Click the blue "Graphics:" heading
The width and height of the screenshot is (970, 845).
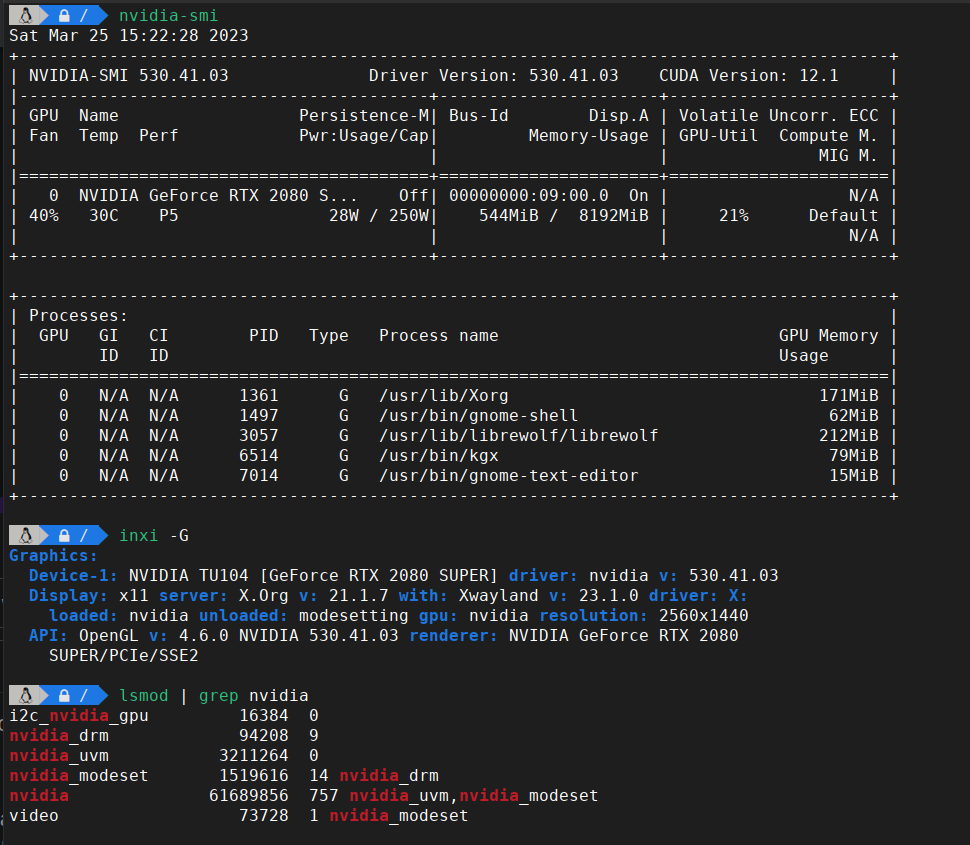pyautogui.click(x=54, y=555)
